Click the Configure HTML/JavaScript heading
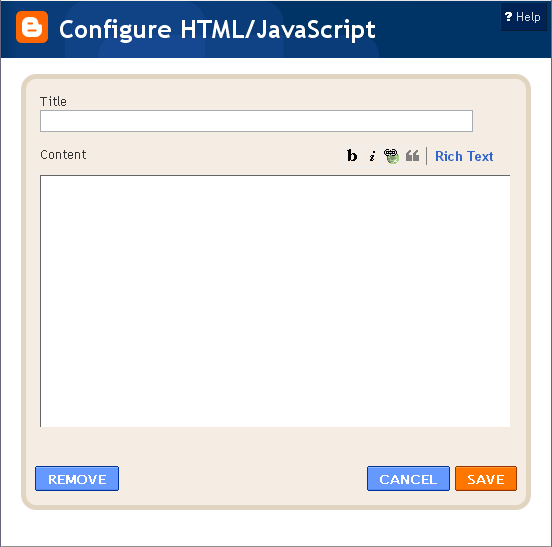552x547 pixels. coord(217,30)
